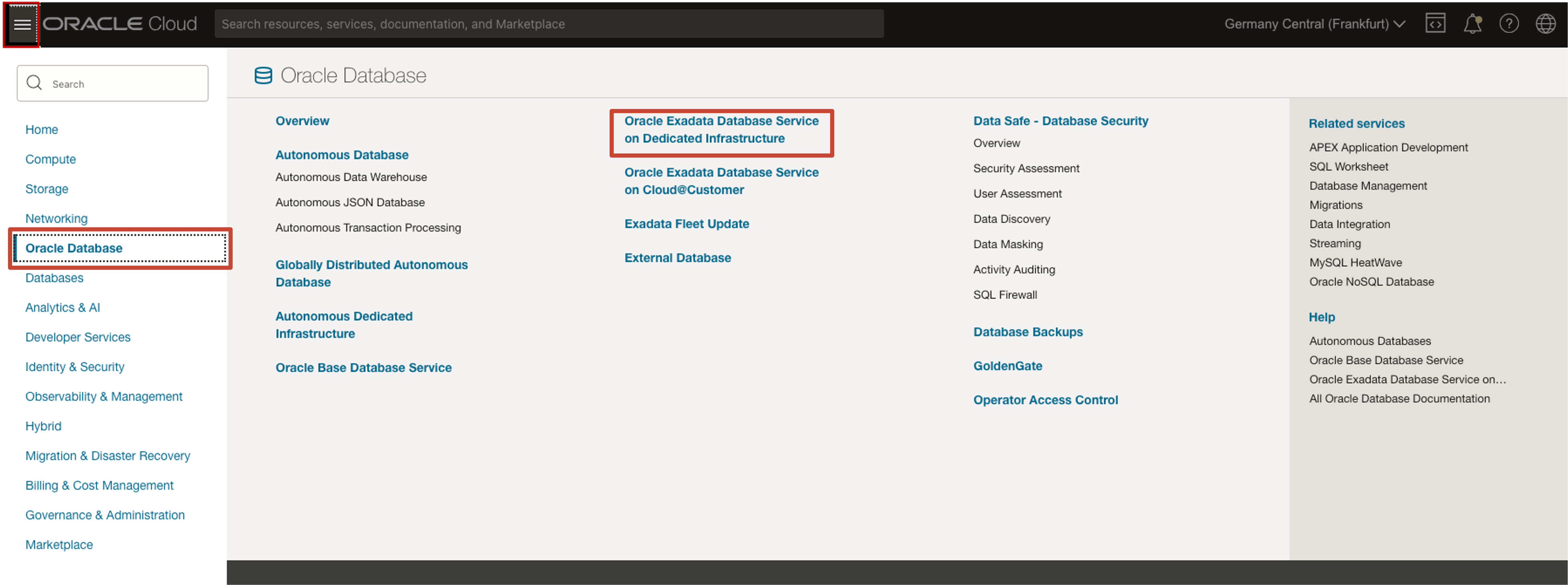Open the Cloud Shell developer tools icon
Image resolution: width=1568 pixels, height=585 pixels.
coord(1435,24)
